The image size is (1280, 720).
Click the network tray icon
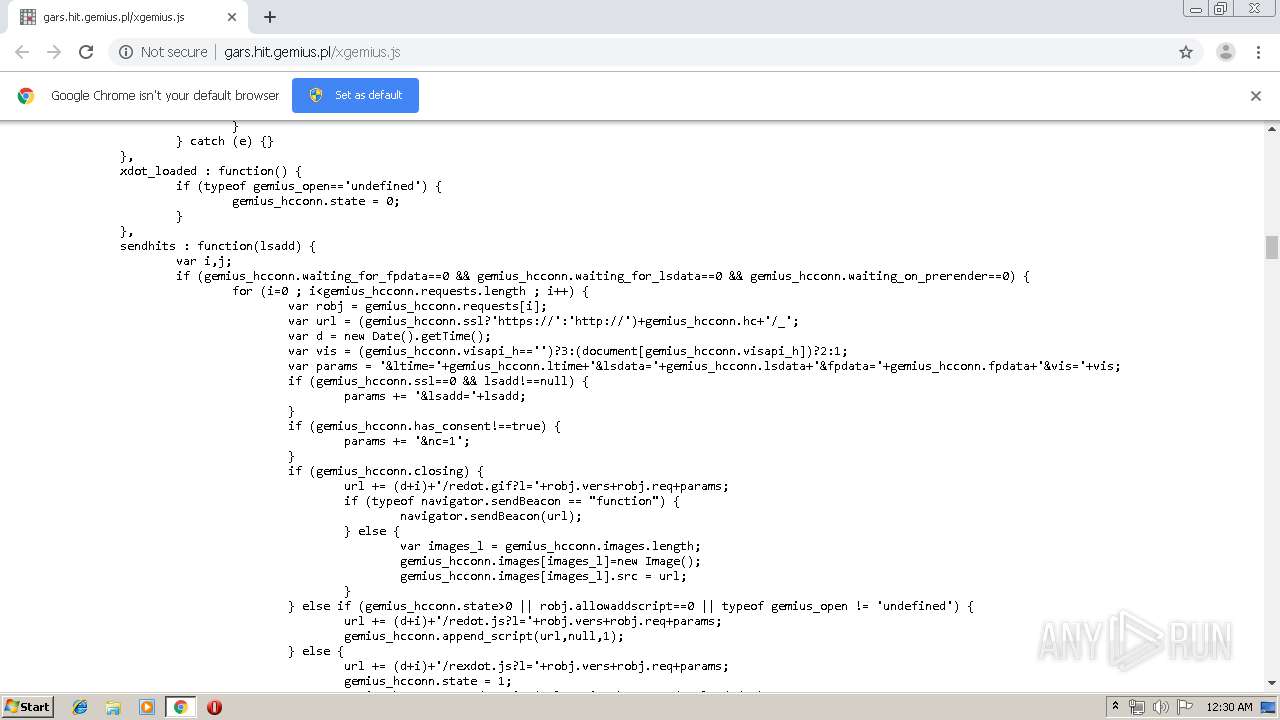[x=1137, y=707]
